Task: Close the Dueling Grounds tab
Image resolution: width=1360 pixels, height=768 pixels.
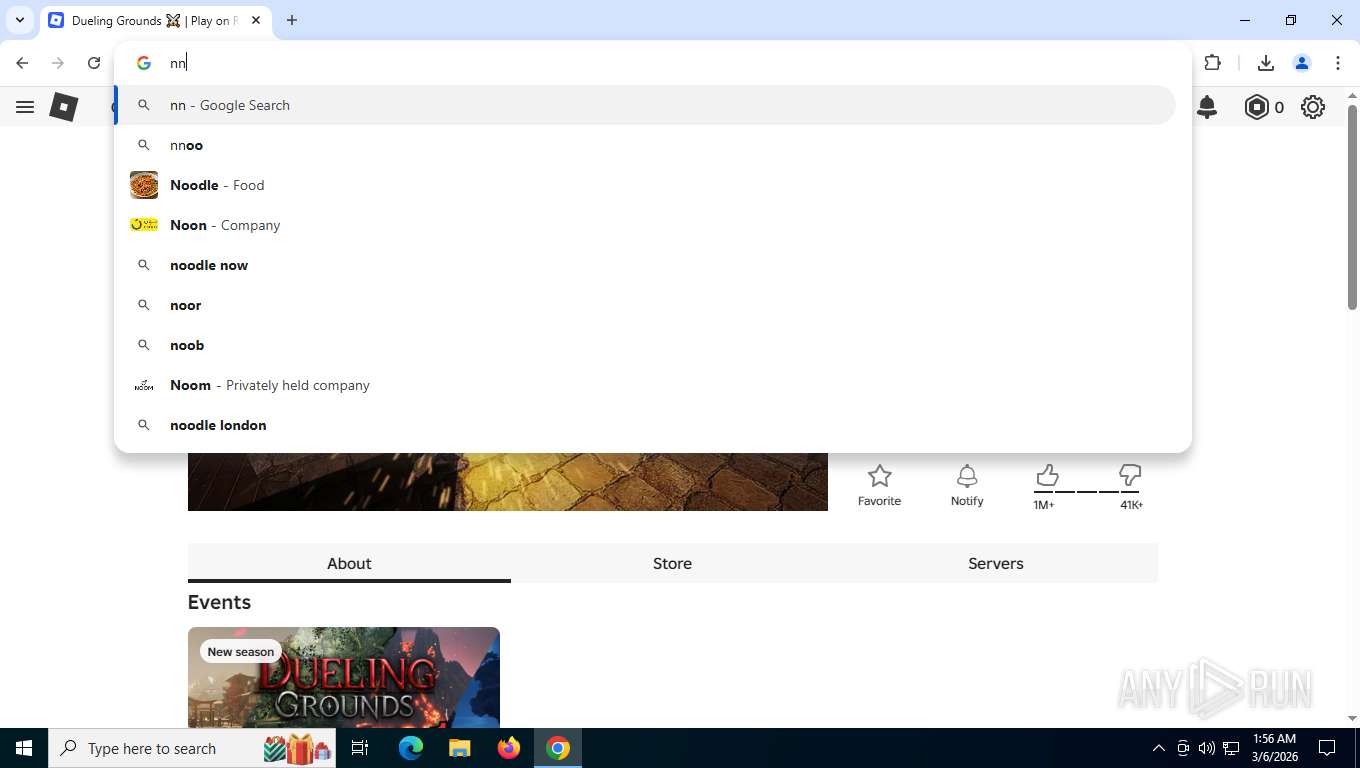Action: [x=256, y=20]
